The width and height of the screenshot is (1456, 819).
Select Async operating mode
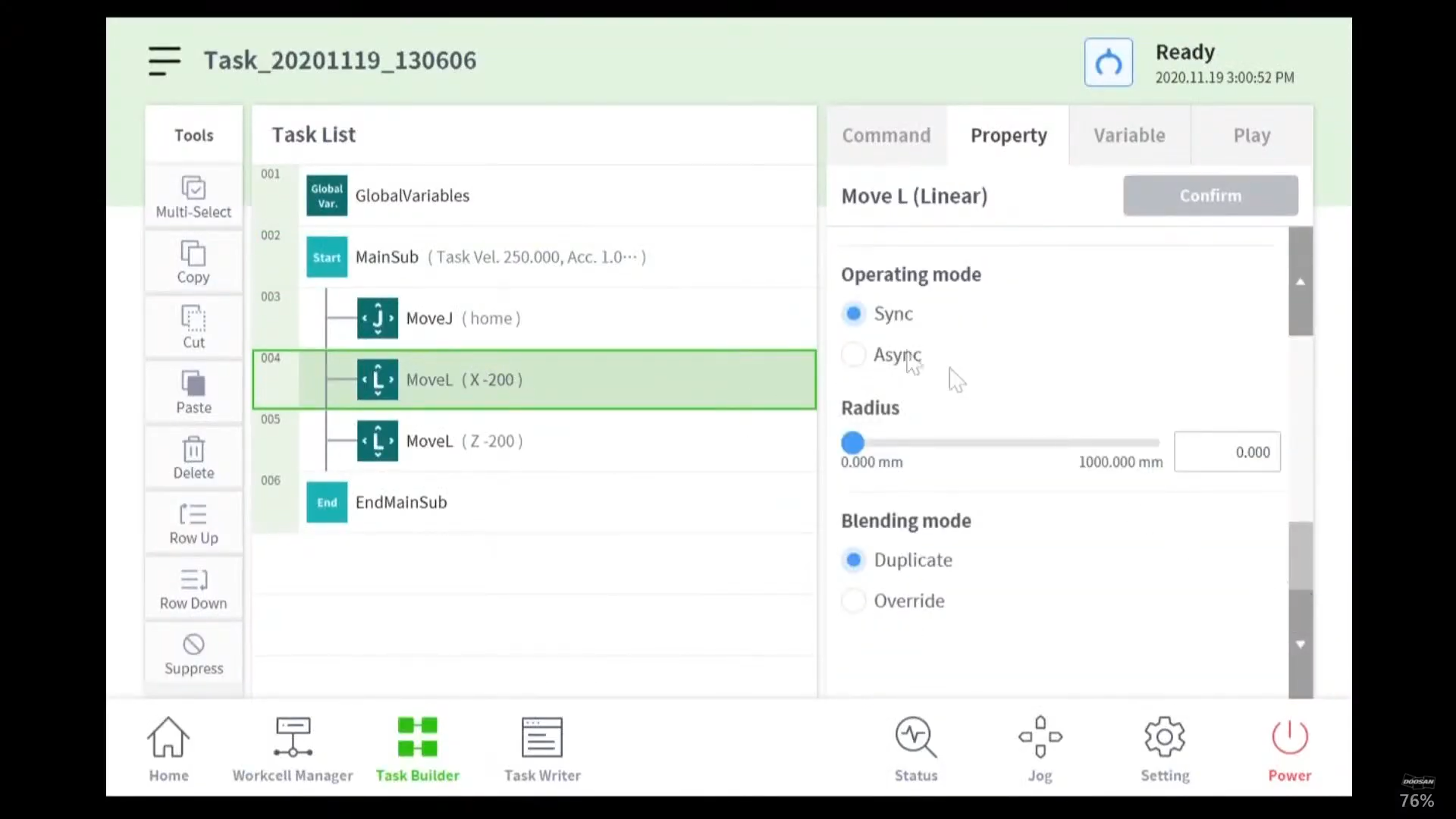[x=854, y=355]
